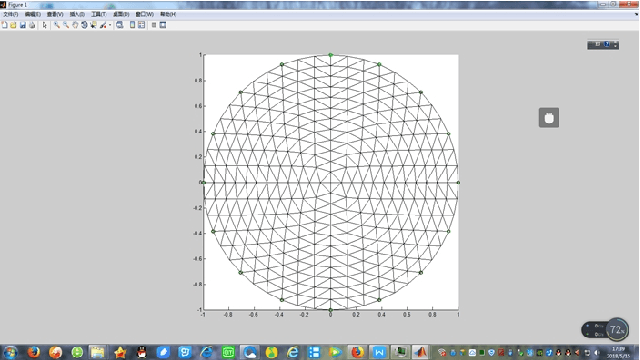Click the taskbar clock showing the date
Screen dimensions: 640x360
pos(618,352)
